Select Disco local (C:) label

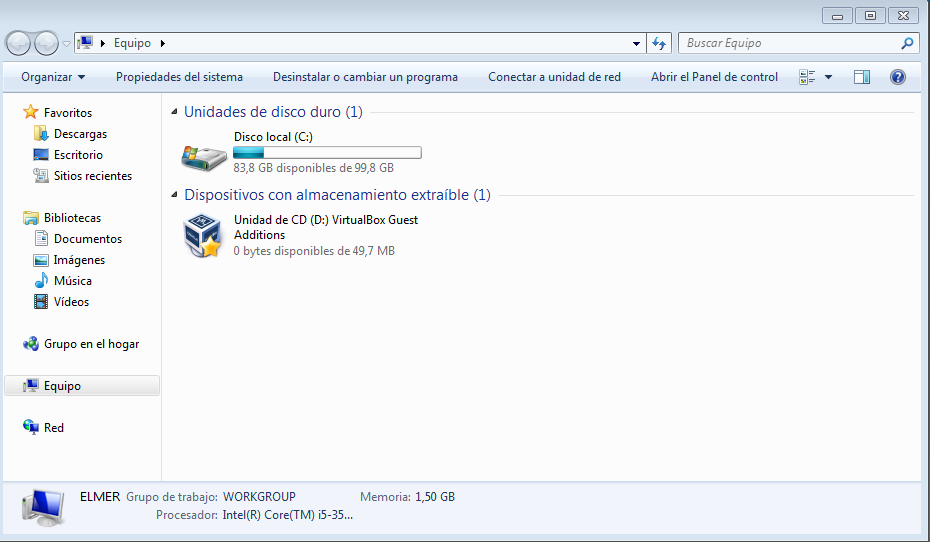[x=273, y=137]
